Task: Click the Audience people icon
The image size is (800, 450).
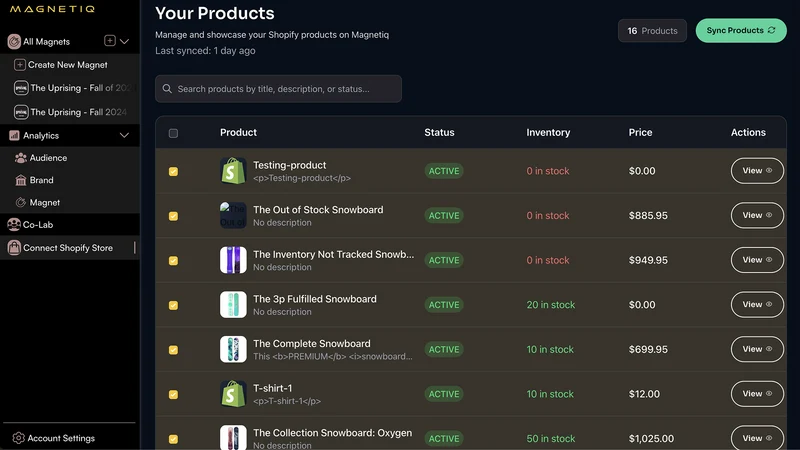Action: click(20, 158)
